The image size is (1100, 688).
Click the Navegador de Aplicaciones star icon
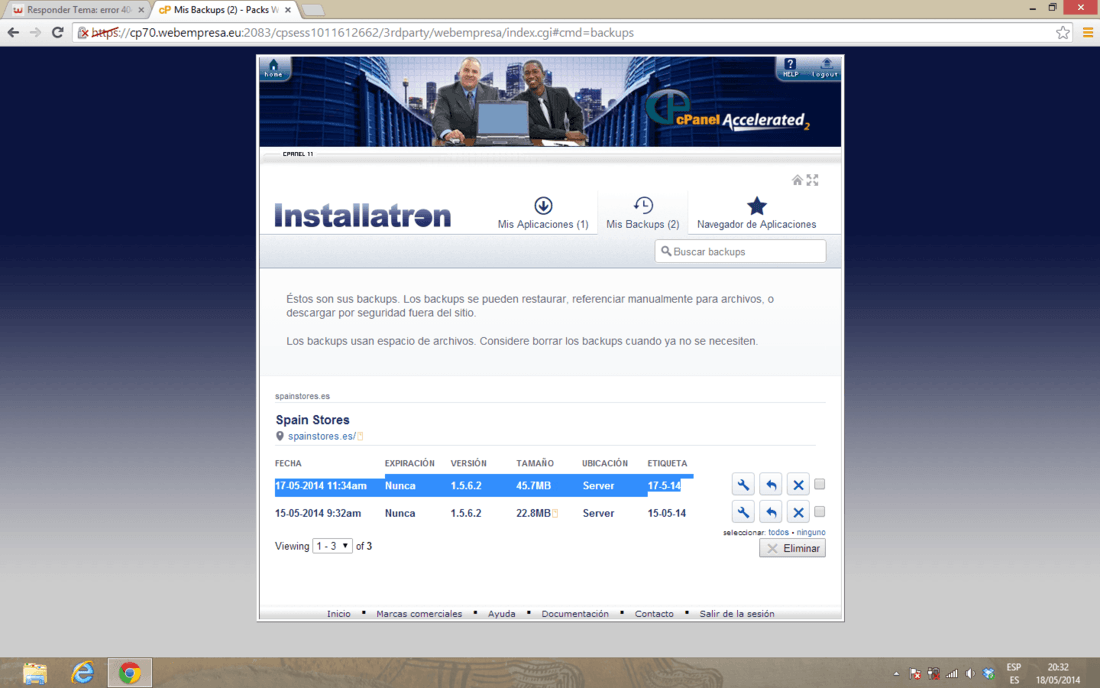click(756, 205)
